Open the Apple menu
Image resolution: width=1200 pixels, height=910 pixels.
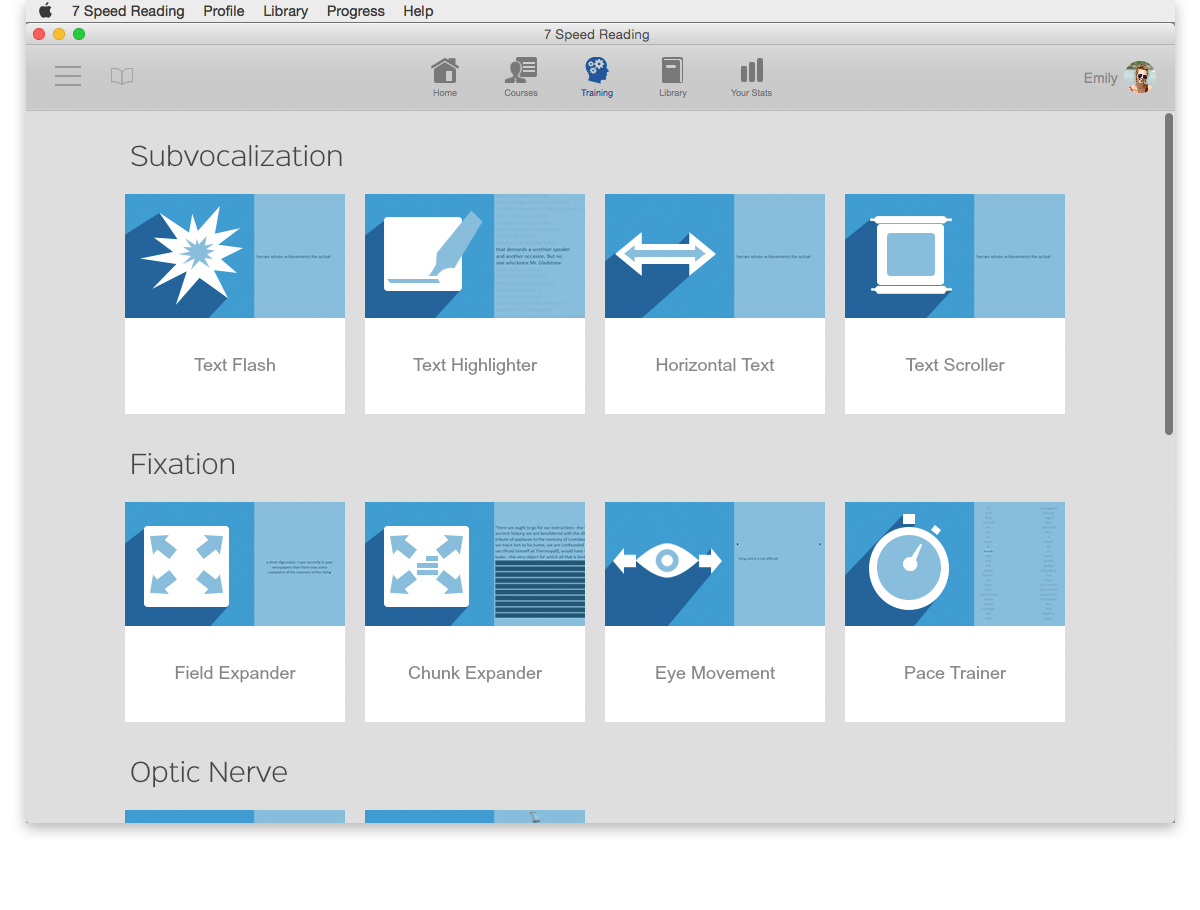click(45, 11)
